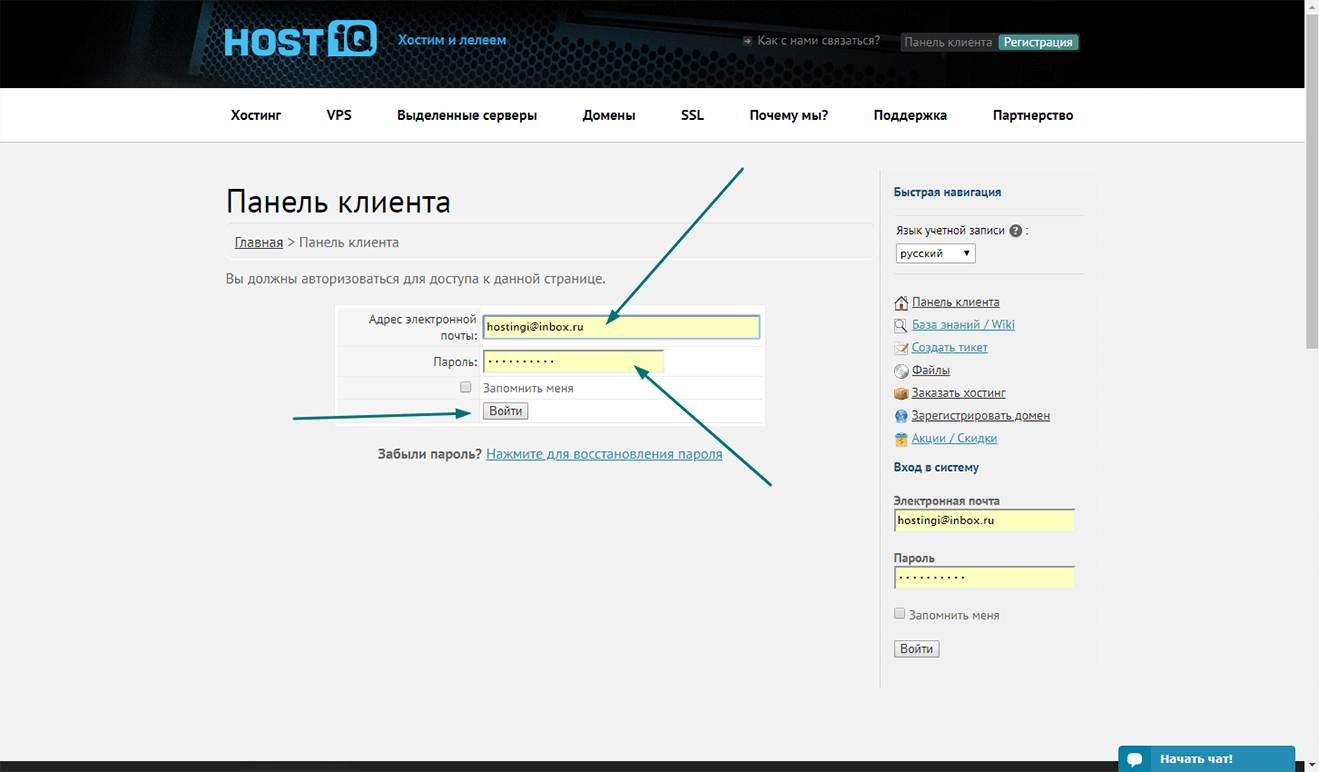Click the house icon beside Панель клиента

click(x=901, y=303)
